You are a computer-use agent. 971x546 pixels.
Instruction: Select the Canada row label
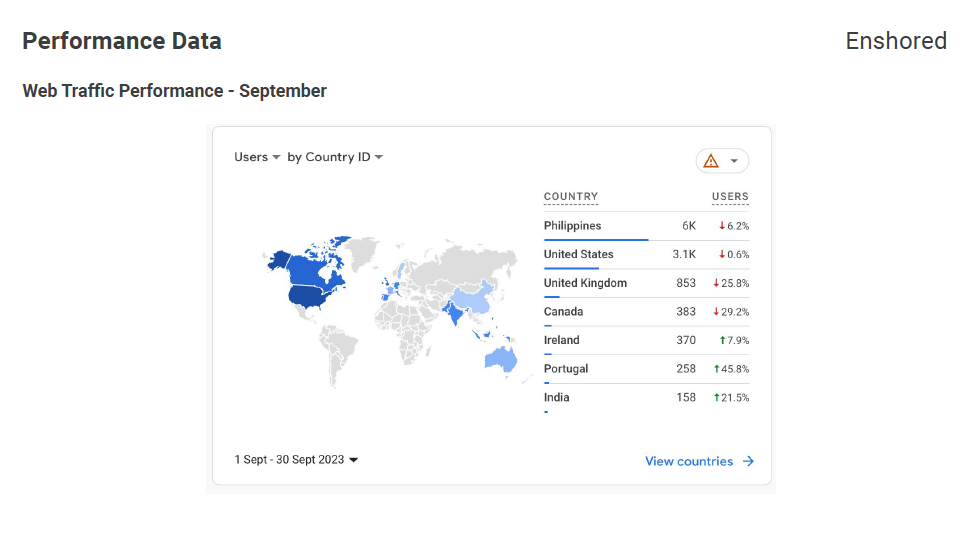[564, 311]
